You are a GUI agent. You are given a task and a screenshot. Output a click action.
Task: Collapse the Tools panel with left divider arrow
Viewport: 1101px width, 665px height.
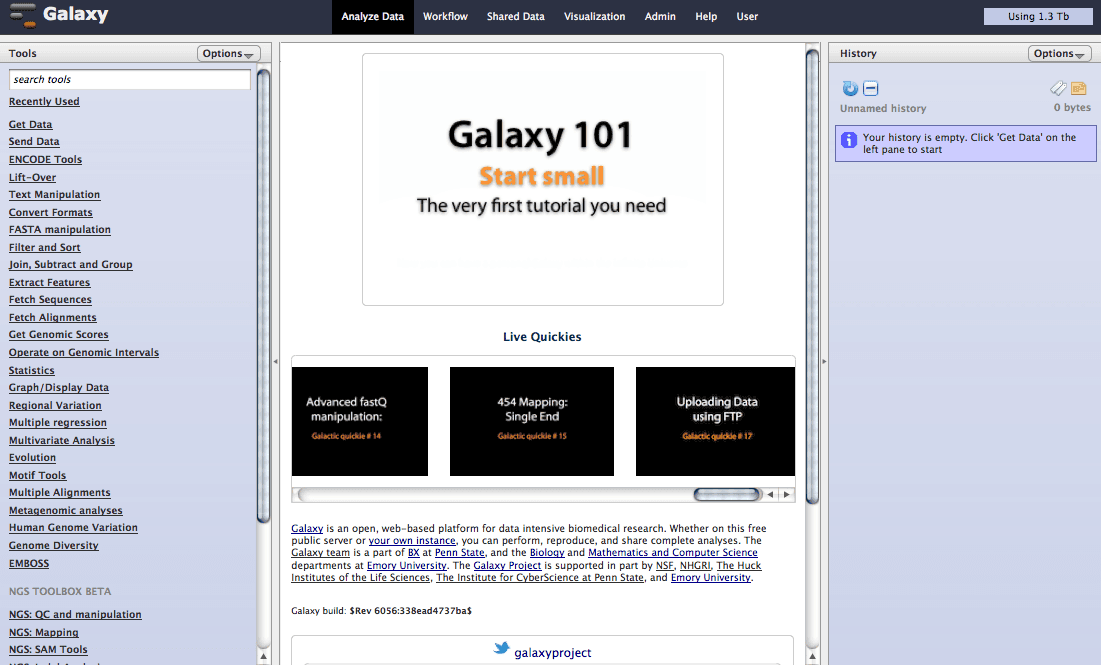pos(275,362)
